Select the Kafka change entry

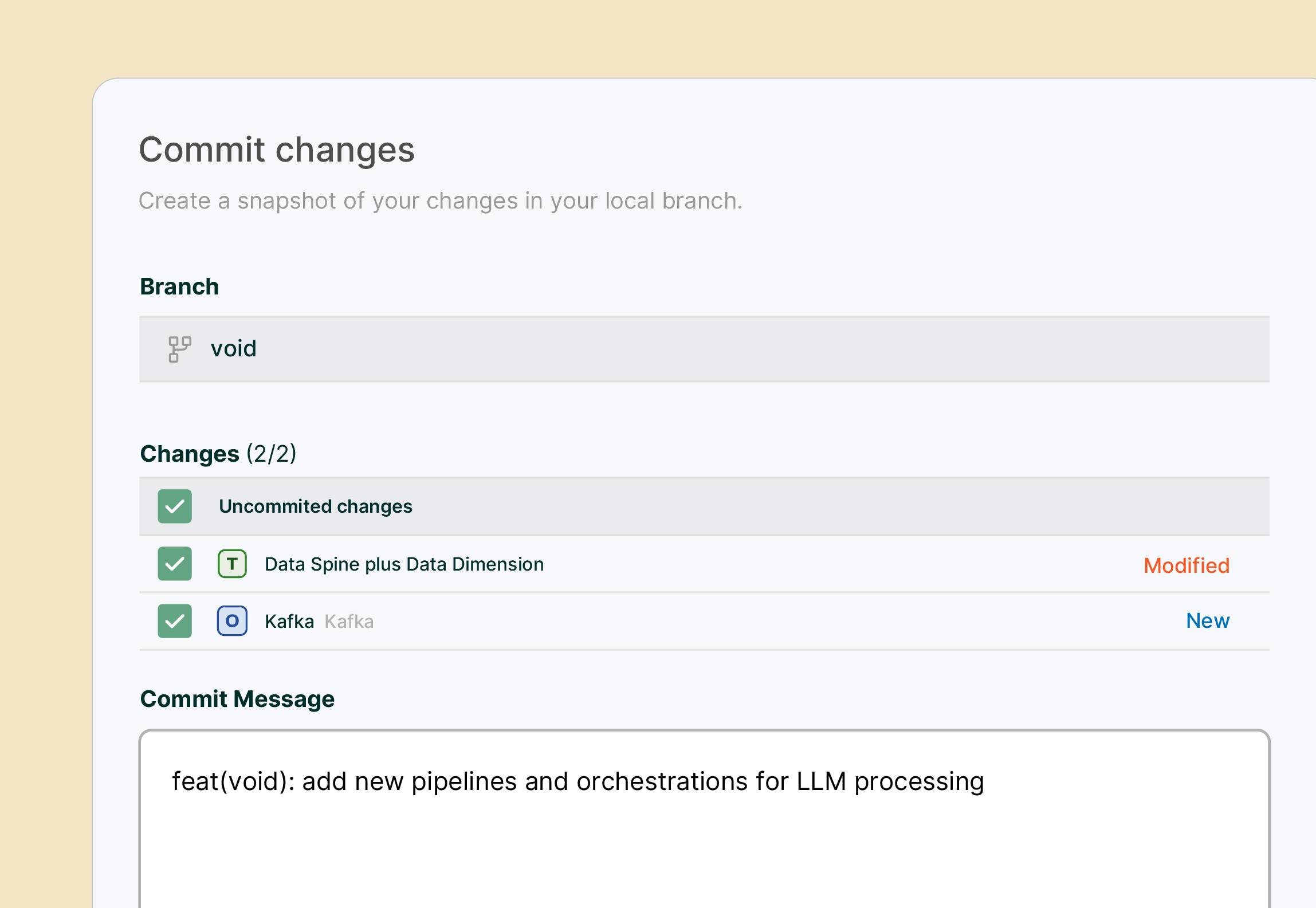coord(289,620)
